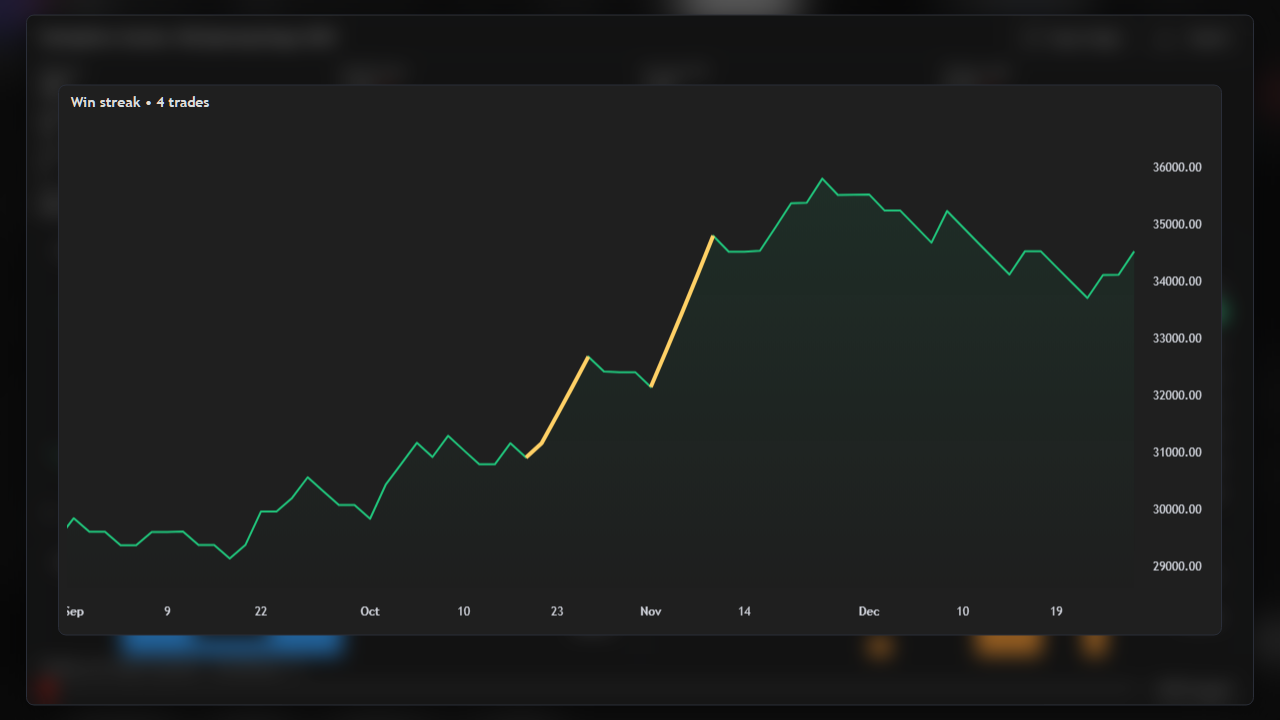
Task: Click the 34000.00 value on the price axis
Action: (1177, 281)
